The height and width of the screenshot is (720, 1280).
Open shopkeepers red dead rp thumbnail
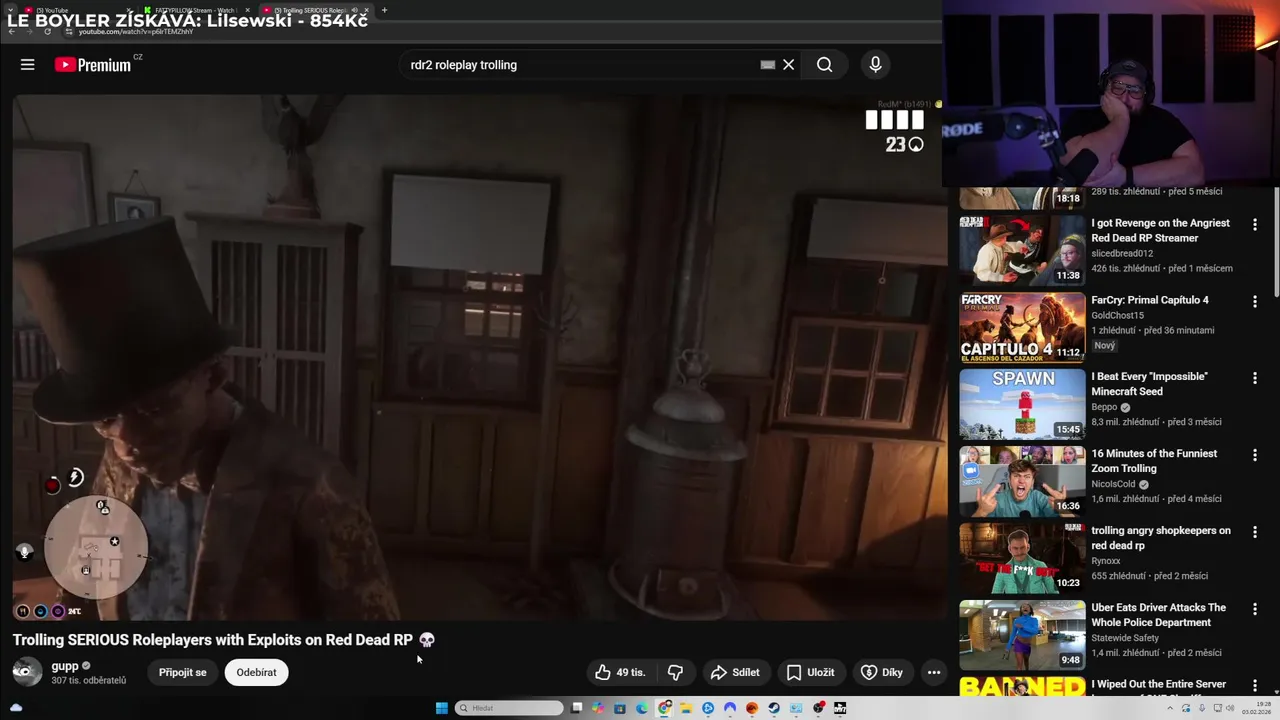[1022, 558]
